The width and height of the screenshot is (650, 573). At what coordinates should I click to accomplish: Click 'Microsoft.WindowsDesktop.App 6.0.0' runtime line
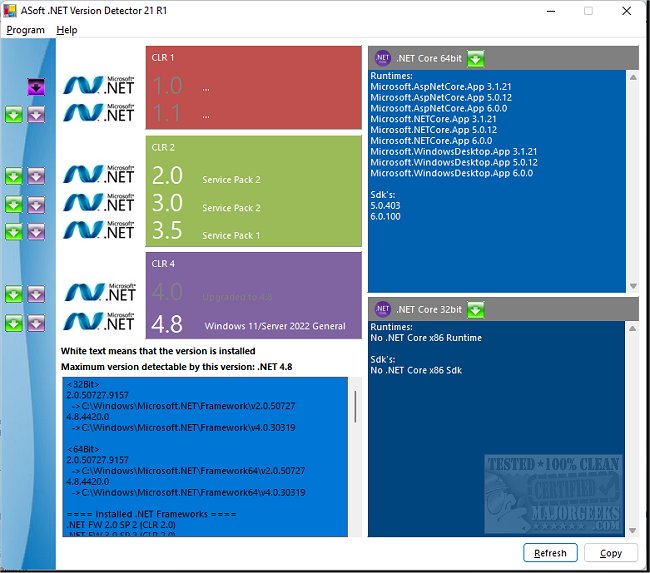point(451,173)
